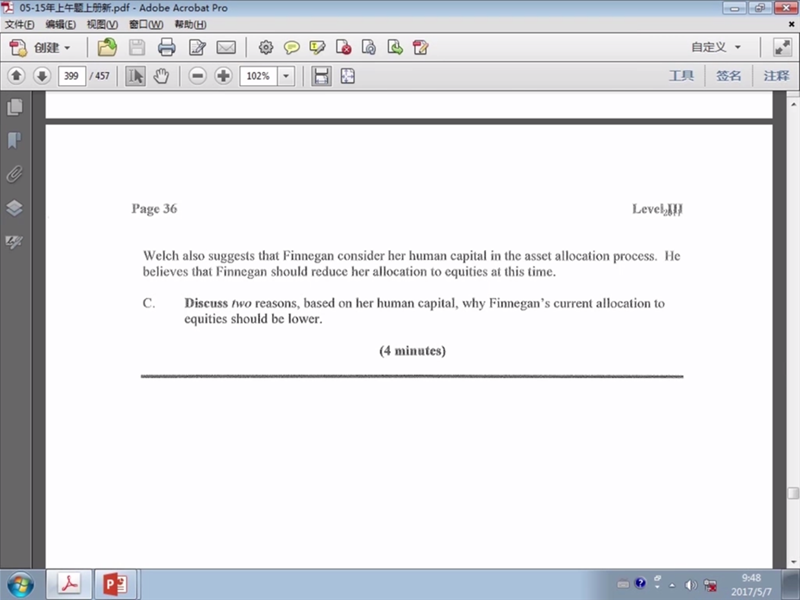Toggle the text selection cursor tool
The image size is (800, 600).
pyautogui.click(x=135, y=76)
